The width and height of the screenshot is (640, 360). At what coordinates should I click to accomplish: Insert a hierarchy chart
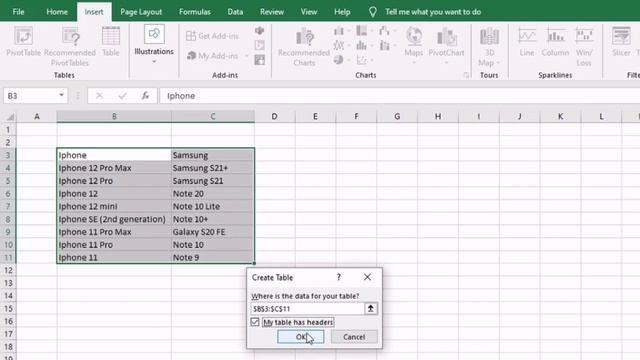[361, 31]
